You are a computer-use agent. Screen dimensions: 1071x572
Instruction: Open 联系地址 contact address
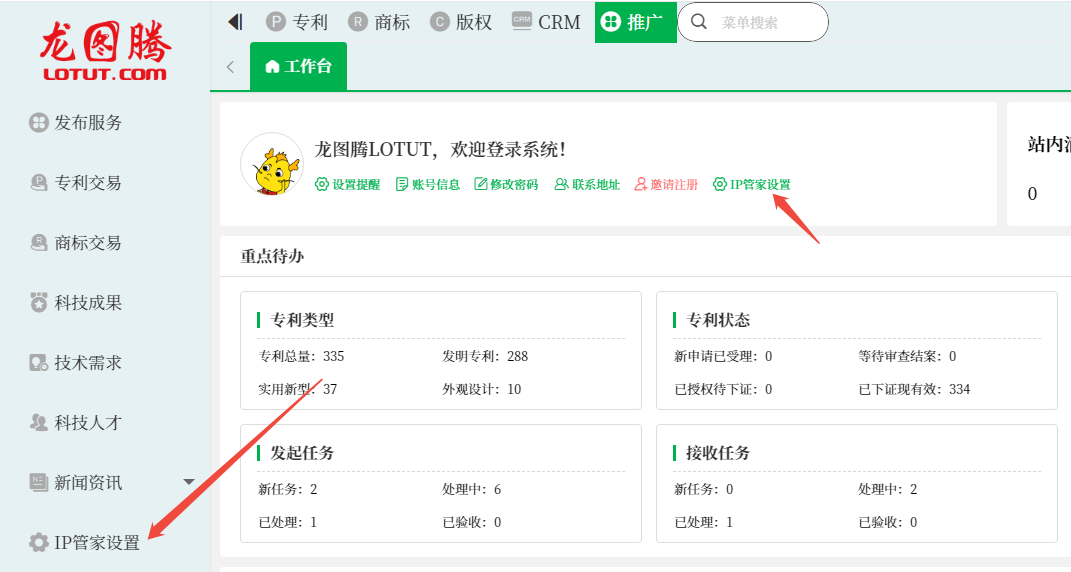click(x=587, y=185)
